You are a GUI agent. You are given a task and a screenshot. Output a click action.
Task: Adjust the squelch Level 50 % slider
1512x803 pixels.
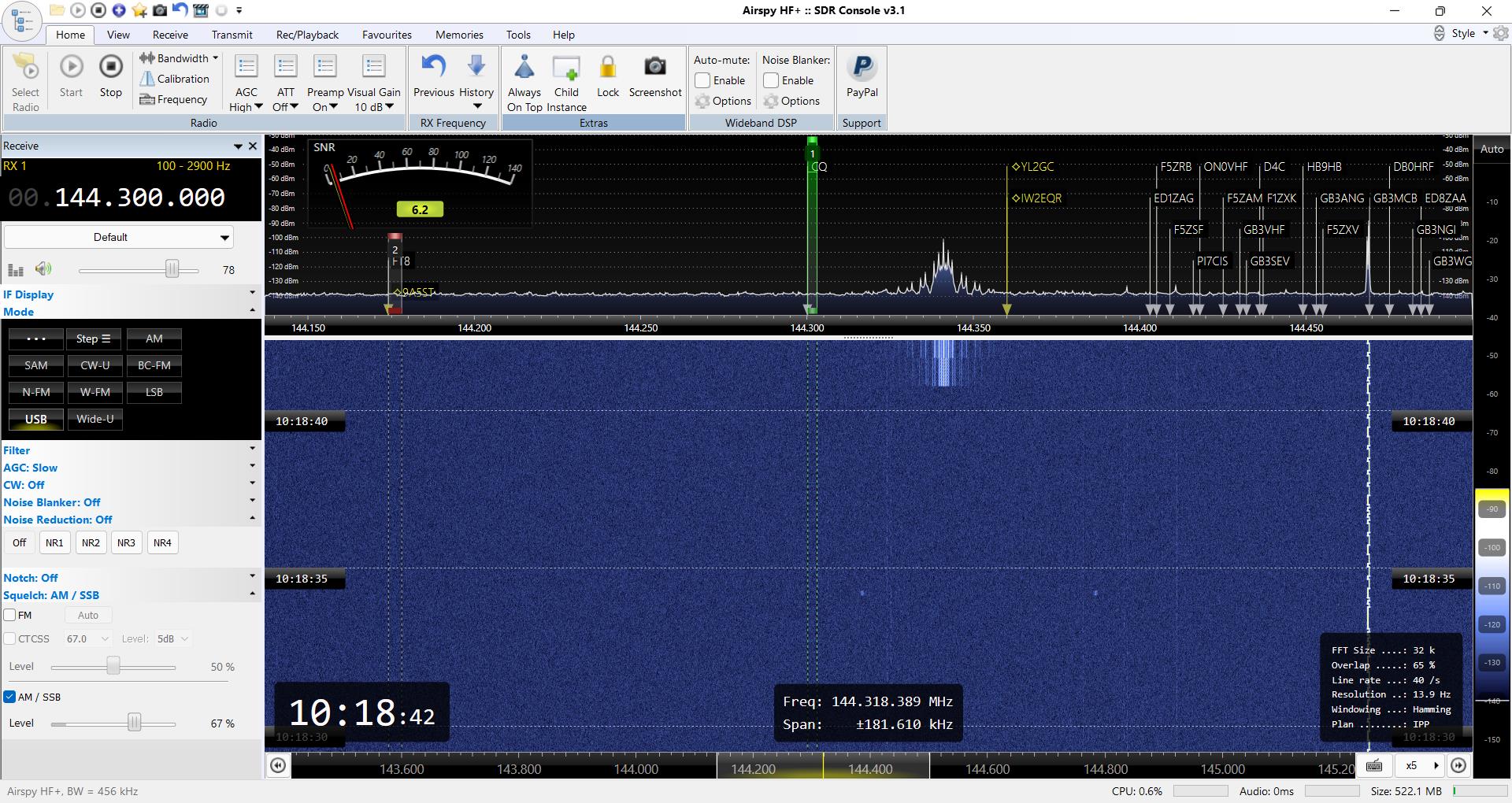pyautogui.click(x=113, y=667)
